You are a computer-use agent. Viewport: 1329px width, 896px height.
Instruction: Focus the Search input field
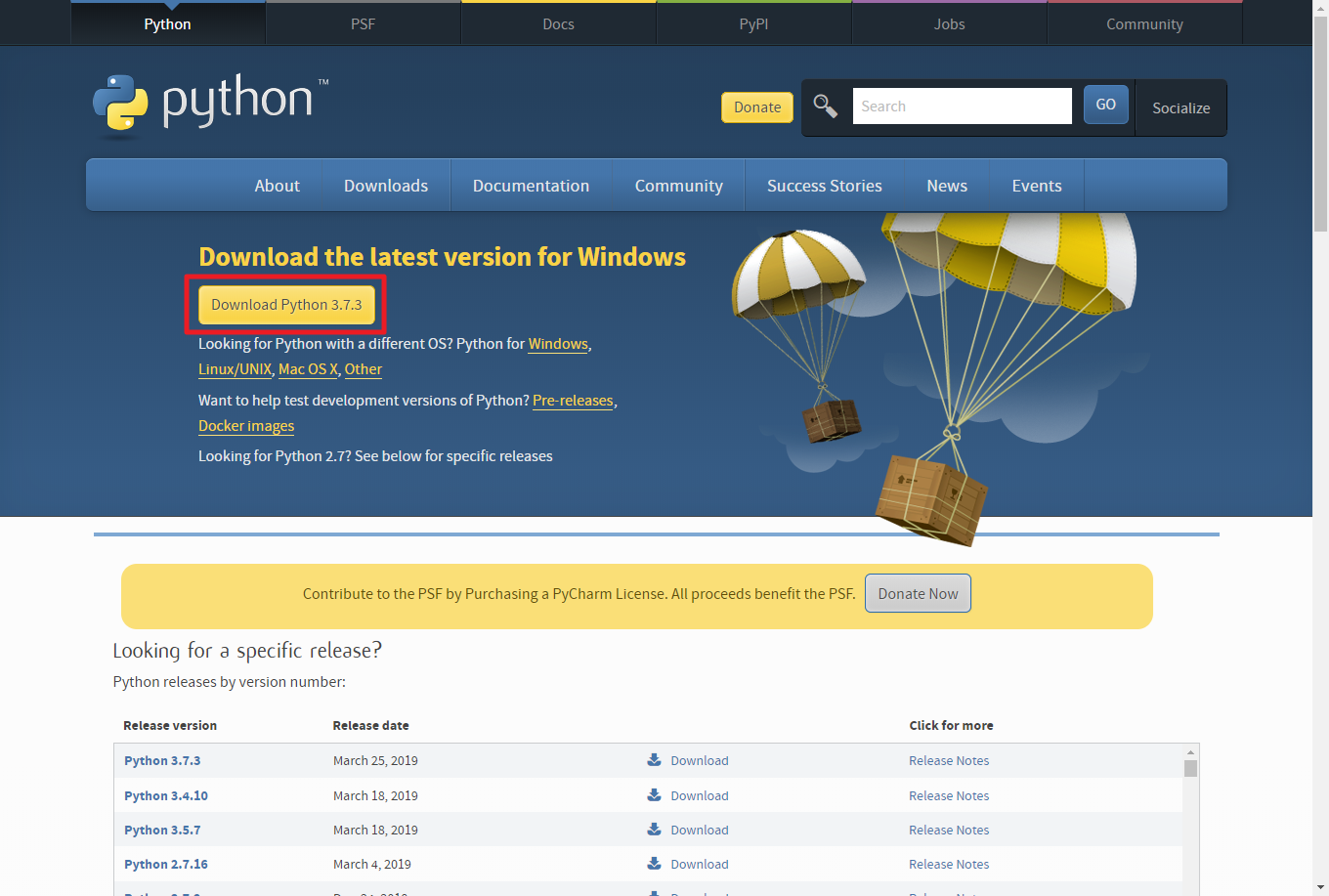(x=963, y=106)
